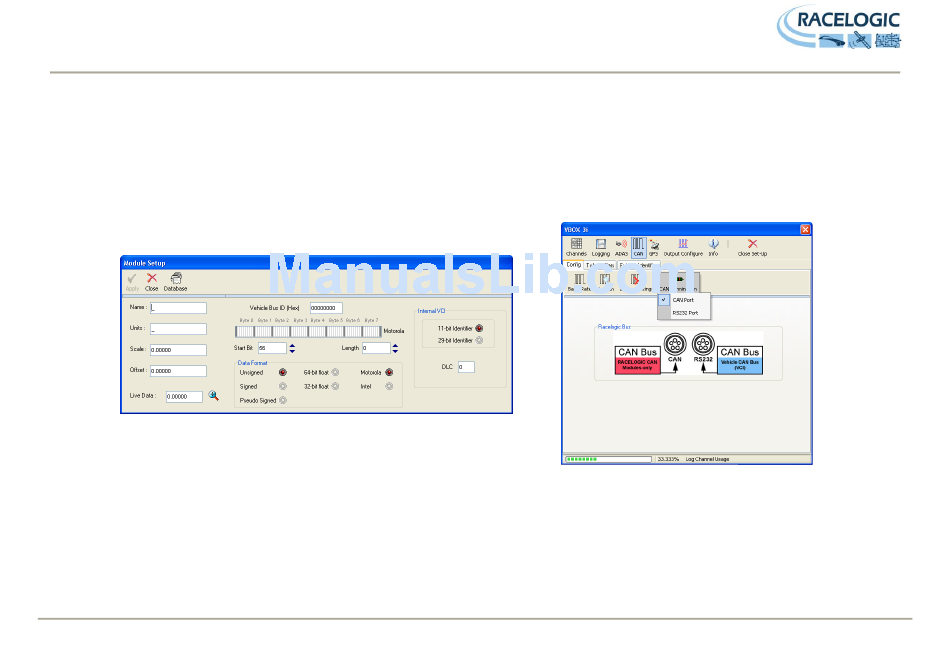
Task: Decrease the Length value
Action: (x=397, y=351)
